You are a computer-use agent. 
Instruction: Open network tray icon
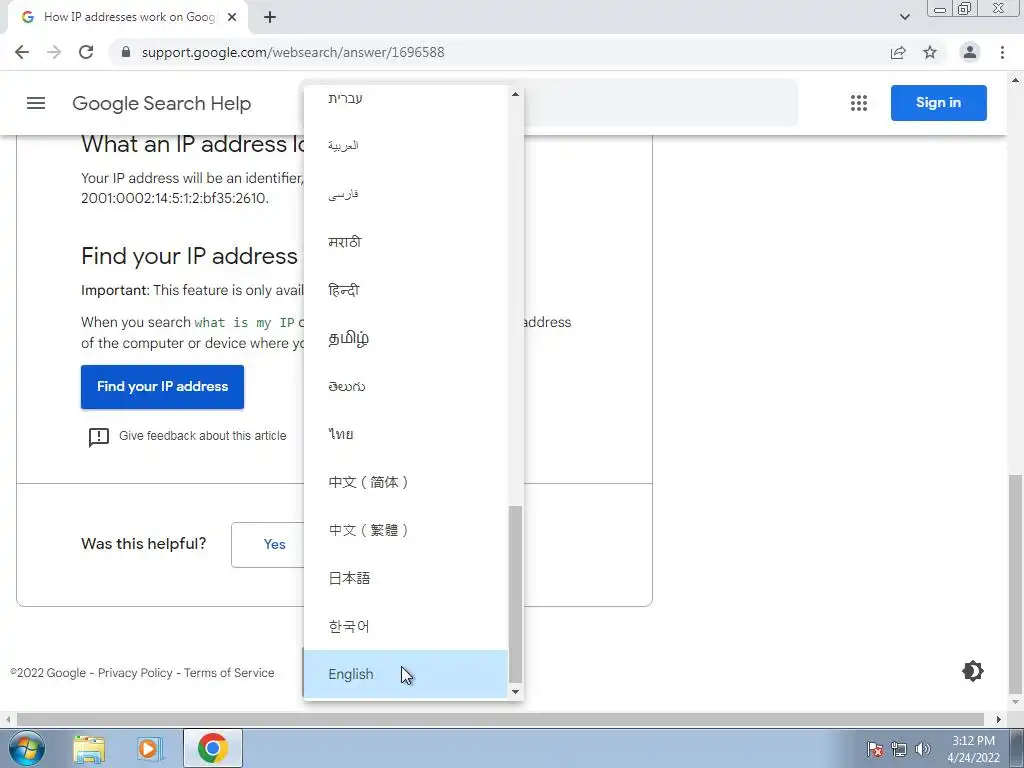(x=899, y=749)
